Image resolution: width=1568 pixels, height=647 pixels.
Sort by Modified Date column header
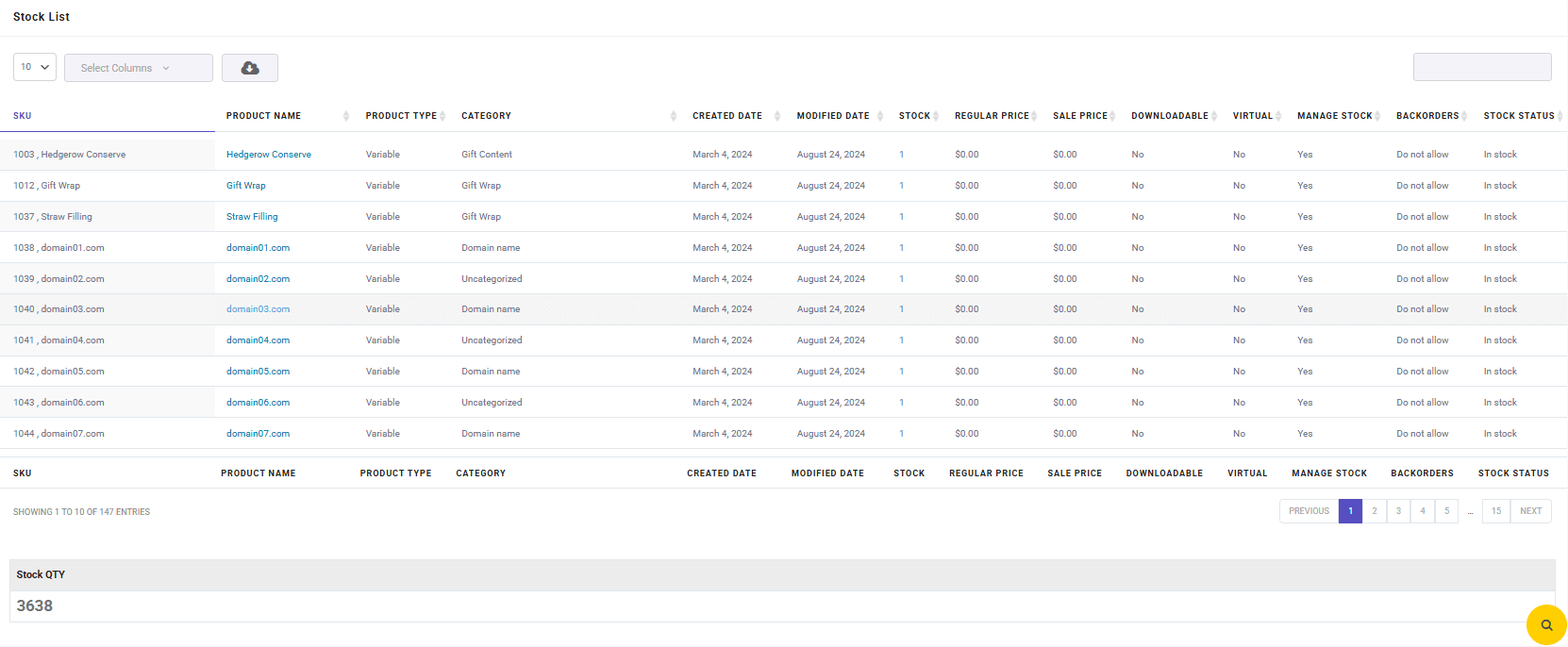[833, 116]
